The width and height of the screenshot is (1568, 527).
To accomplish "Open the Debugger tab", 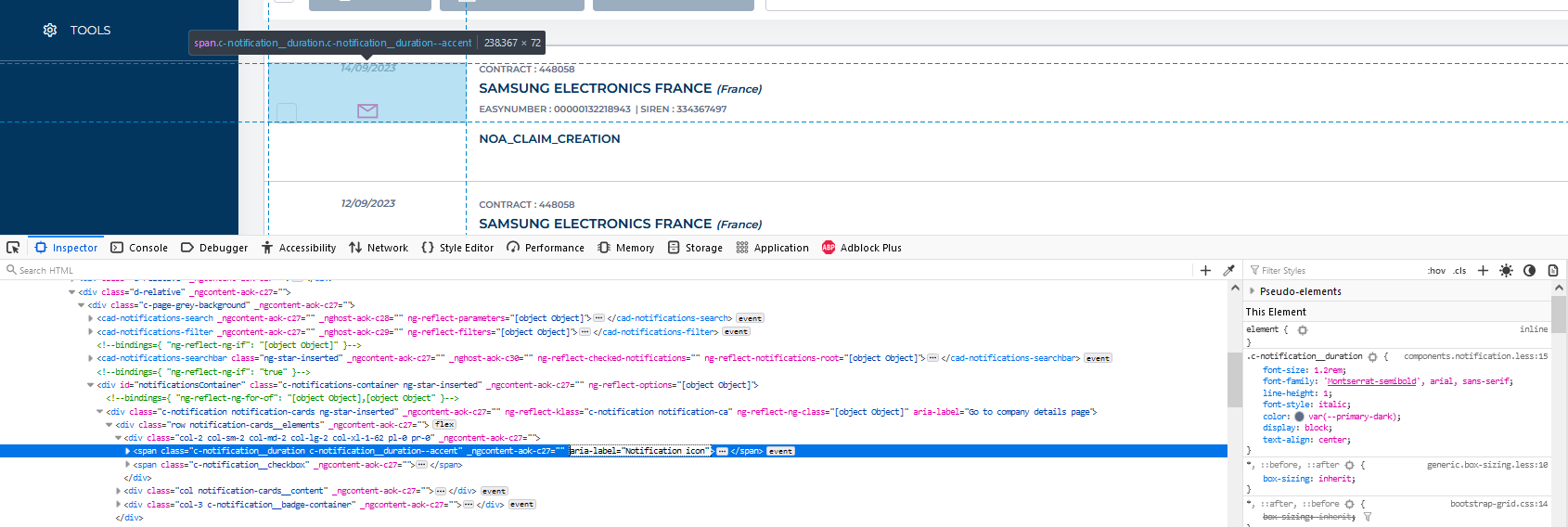I will pos(214,248).
